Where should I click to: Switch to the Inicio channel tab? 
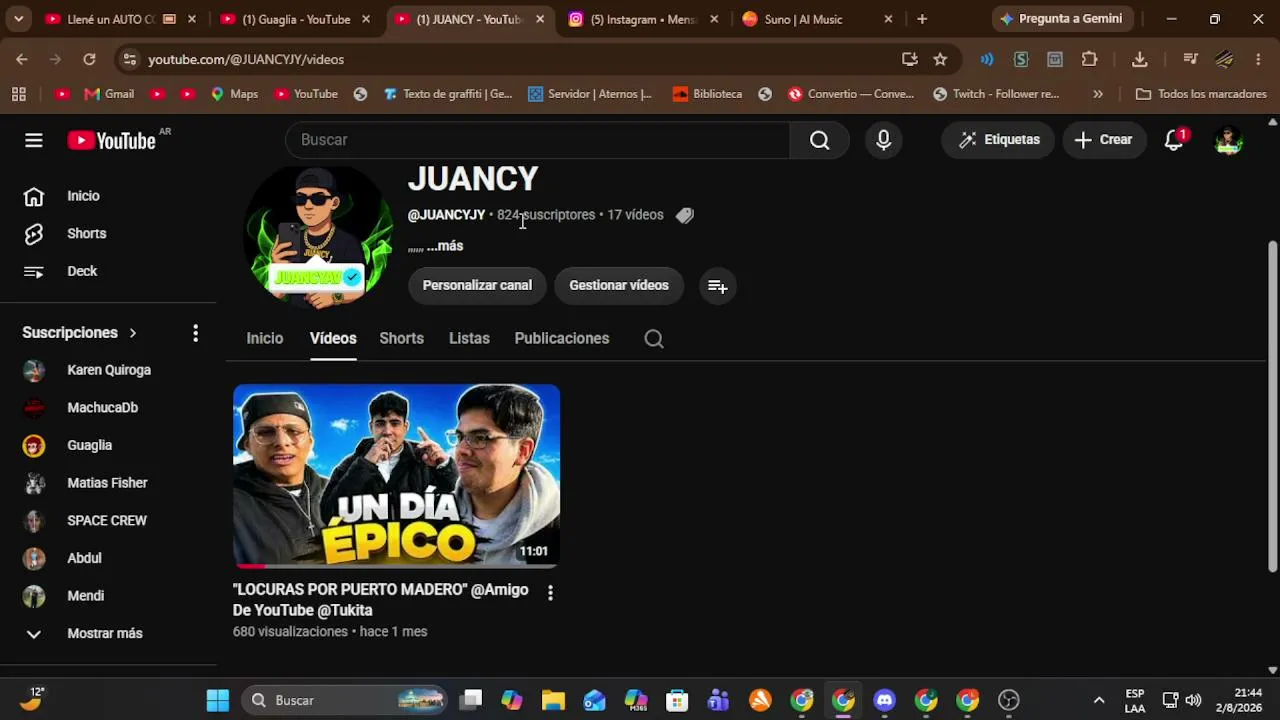[265, 339]
